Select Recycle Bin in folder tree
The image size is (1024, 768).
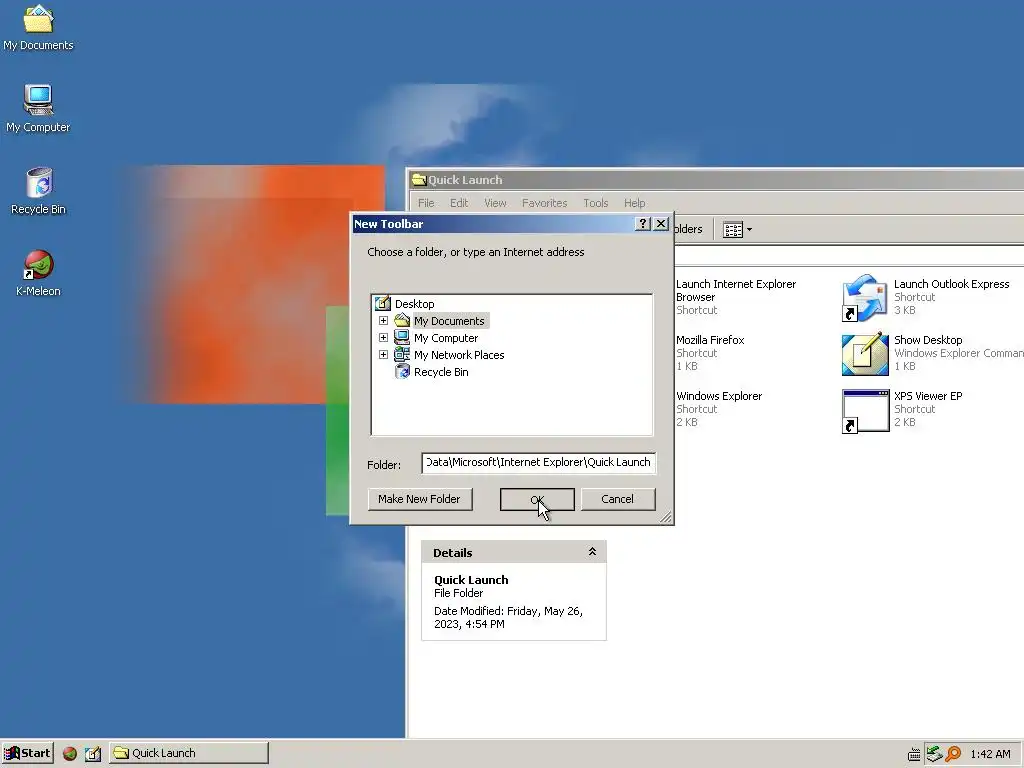(x=441, y=372)
